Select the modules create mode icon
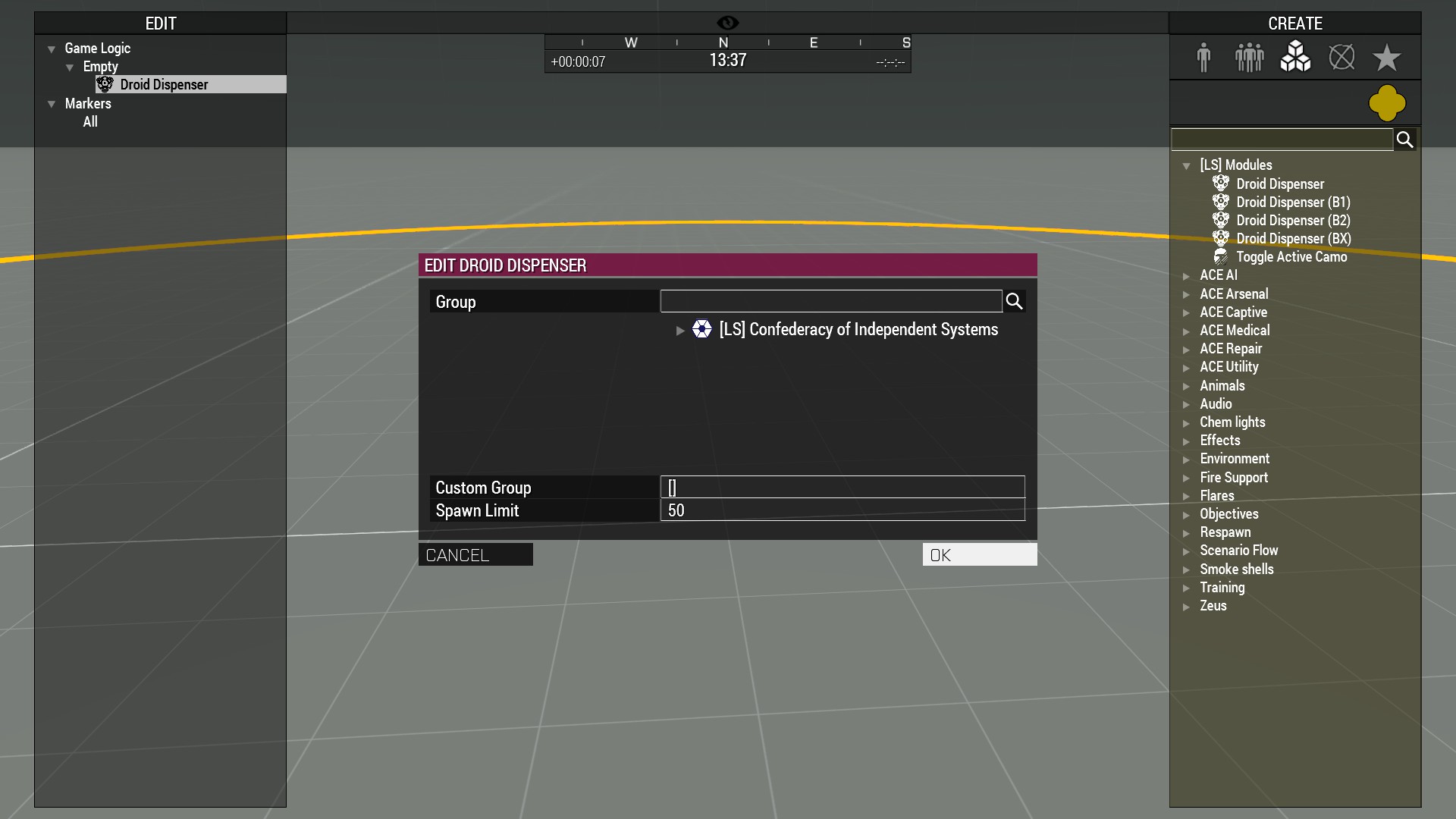1456x819 pixels. pos(1295,57)
